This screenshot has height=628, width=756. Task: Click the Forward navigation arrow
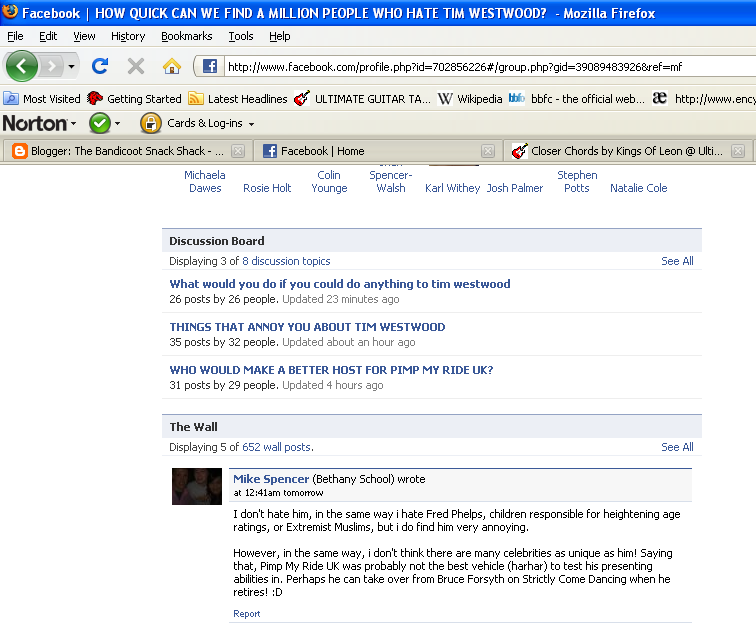[52, 67]
